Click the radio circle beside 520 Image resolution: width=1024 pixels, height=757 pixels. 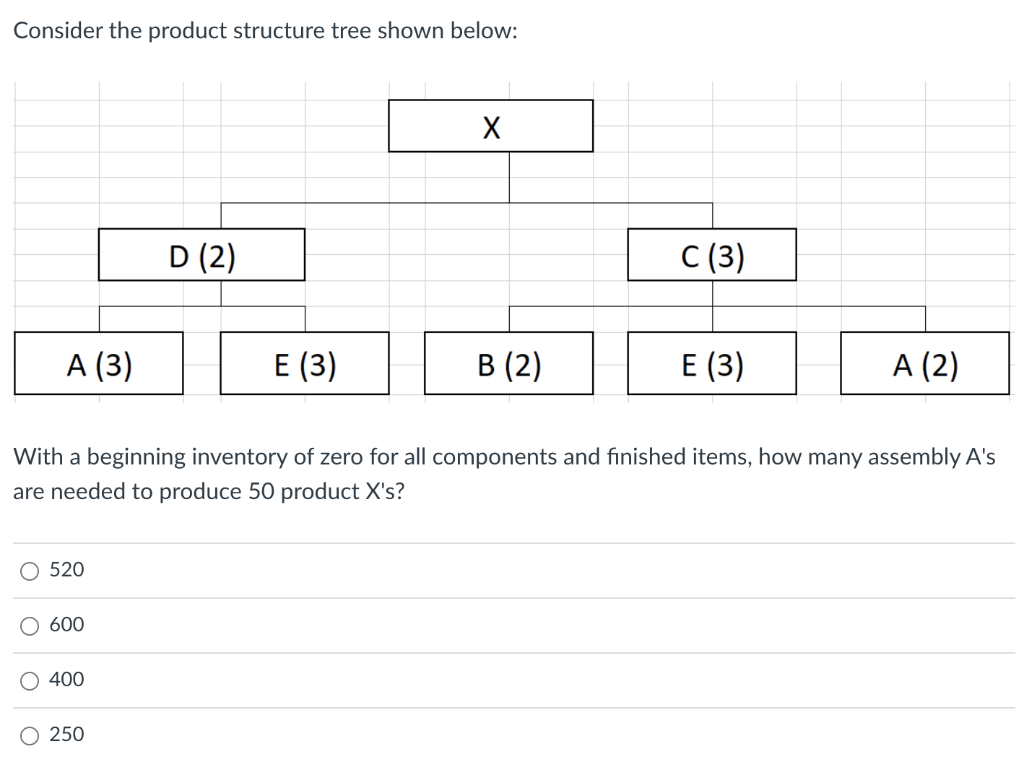(29, 569)
